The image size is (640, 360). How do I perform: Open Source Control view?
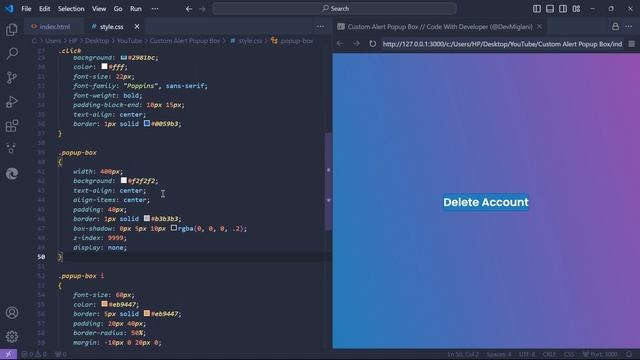coord(12,78)
